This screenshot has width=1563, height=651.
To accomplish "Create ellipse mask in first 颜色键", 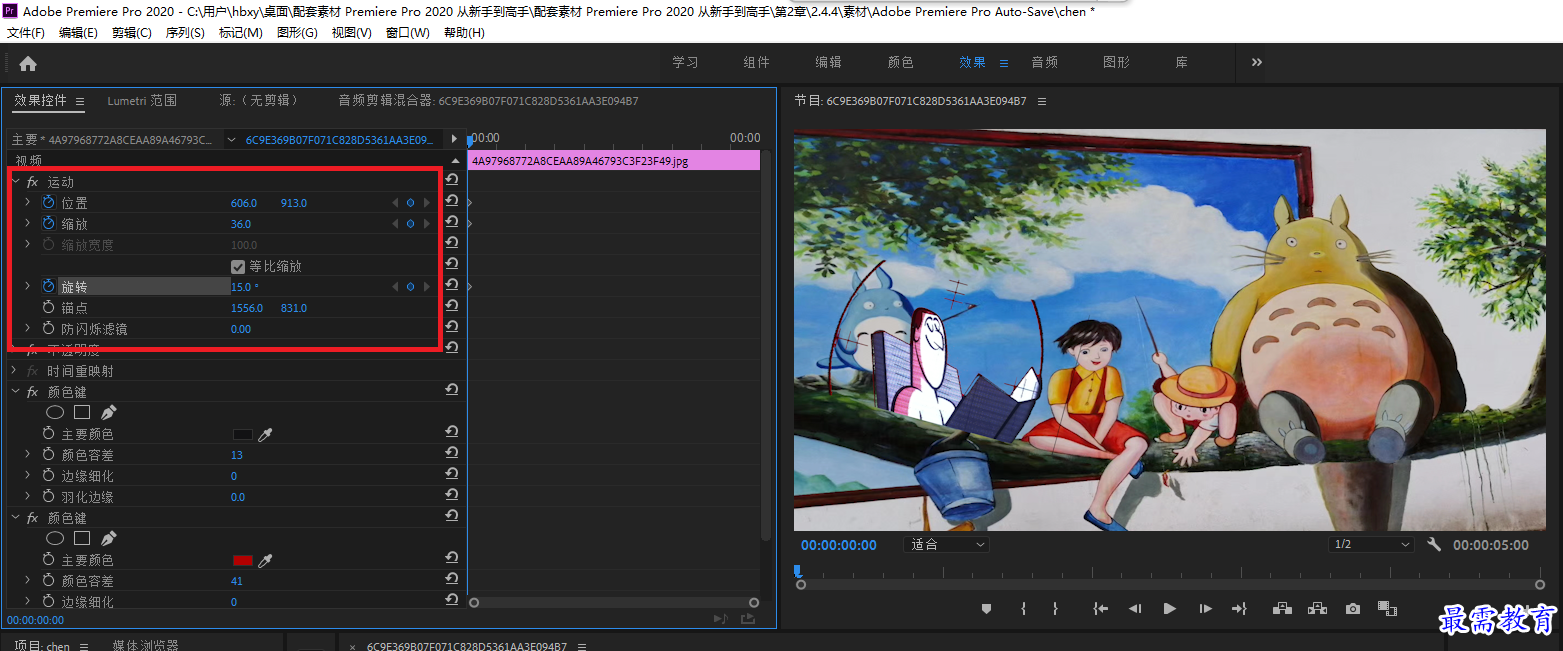I will coord(55,412).
